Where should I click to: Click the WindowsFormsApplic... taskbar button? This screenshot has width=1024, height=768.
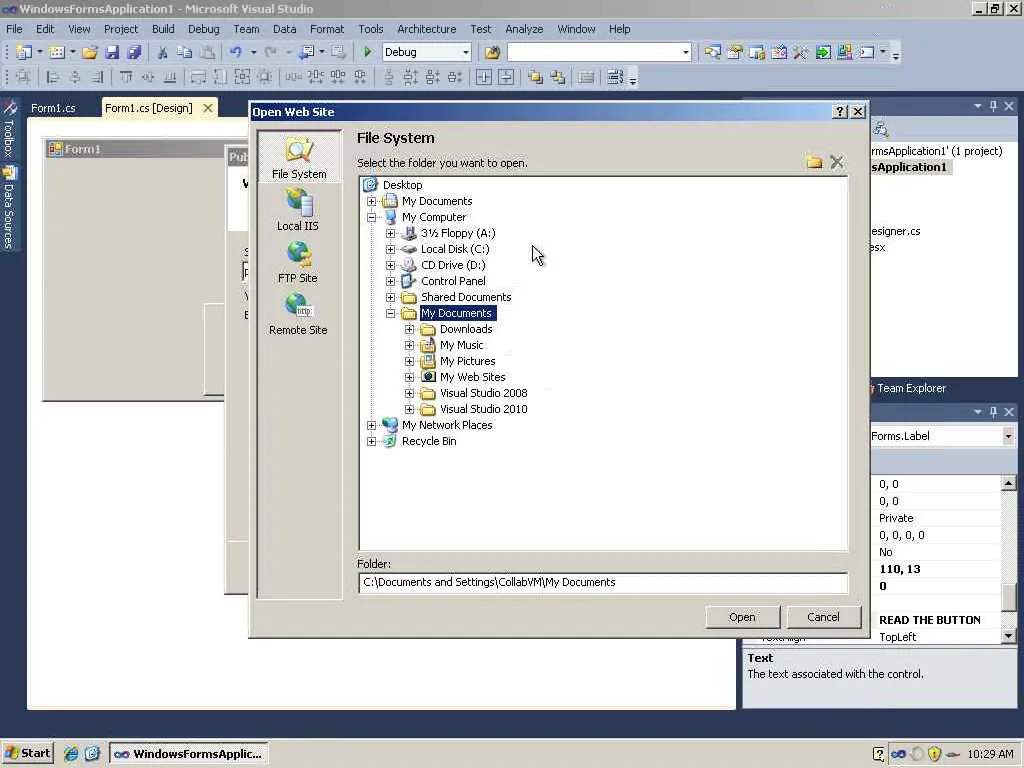188,754
